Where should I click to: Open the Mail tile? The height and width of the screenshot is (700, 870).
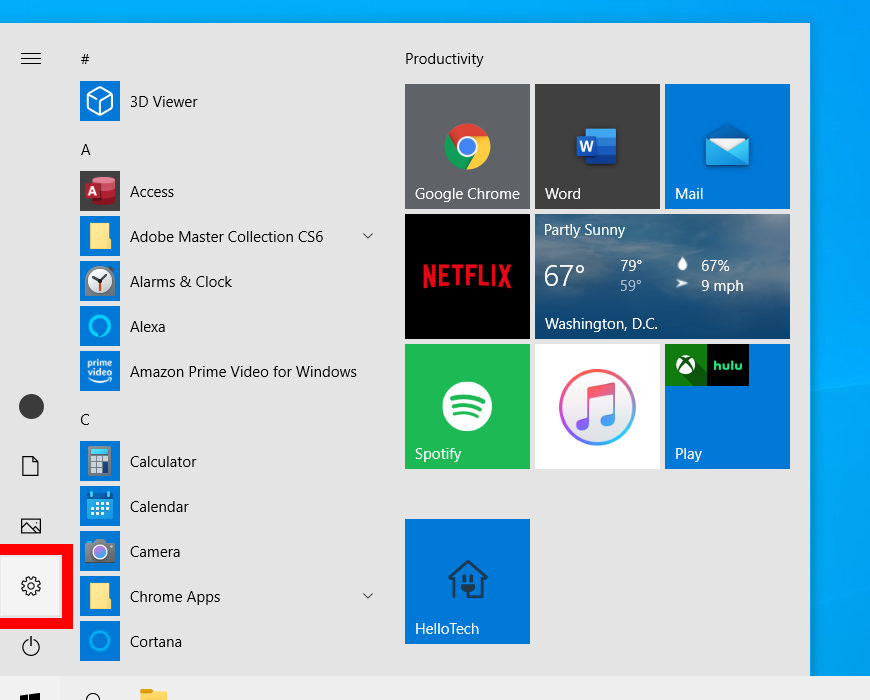click(727, 146)
